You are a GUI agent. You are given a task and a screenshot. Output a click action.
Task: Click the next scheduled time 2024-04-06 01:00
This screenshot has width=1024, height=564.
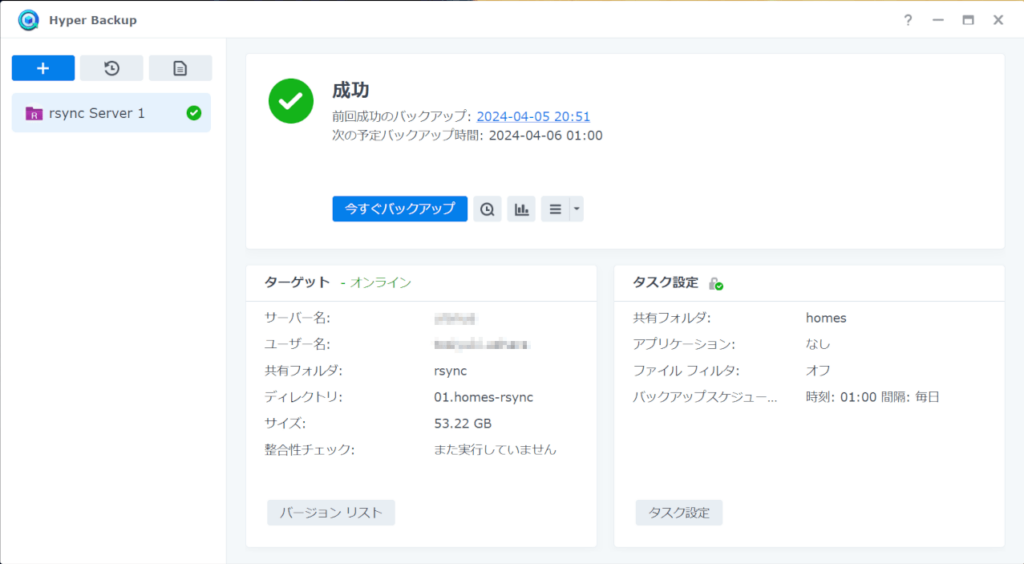[x=545, y=136]
